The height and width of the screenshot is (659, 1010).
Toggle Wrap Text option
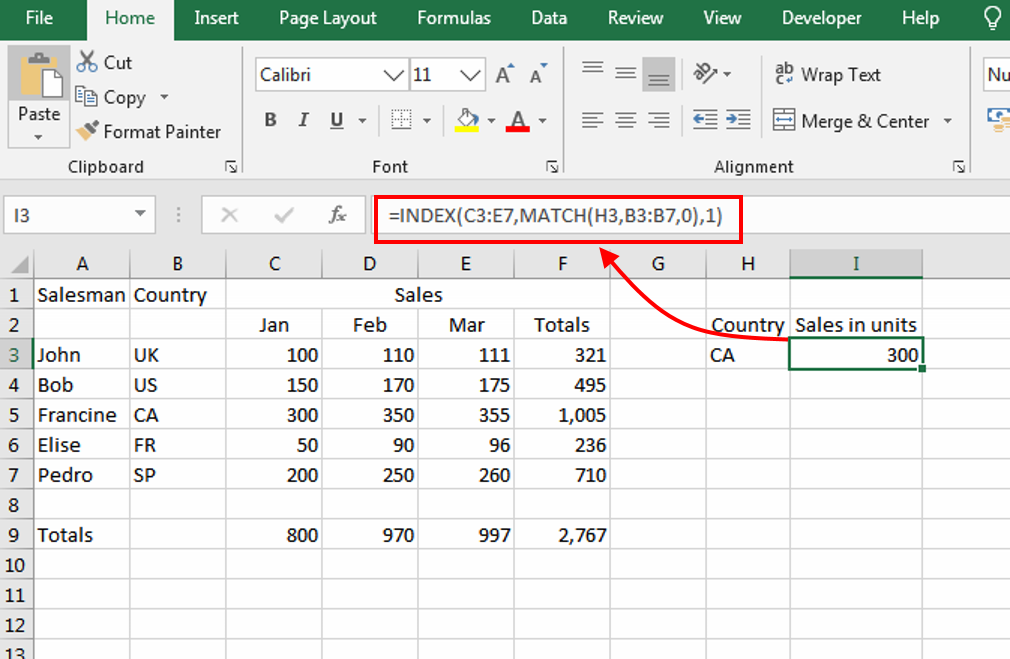coord(828,75)
